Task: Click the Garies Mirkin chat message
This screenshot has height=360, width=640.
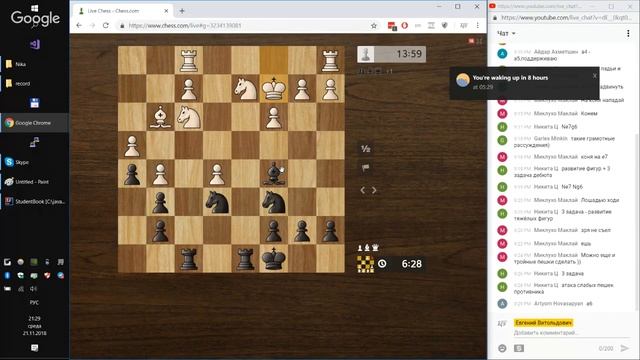Action: click(x=563, y=142)
